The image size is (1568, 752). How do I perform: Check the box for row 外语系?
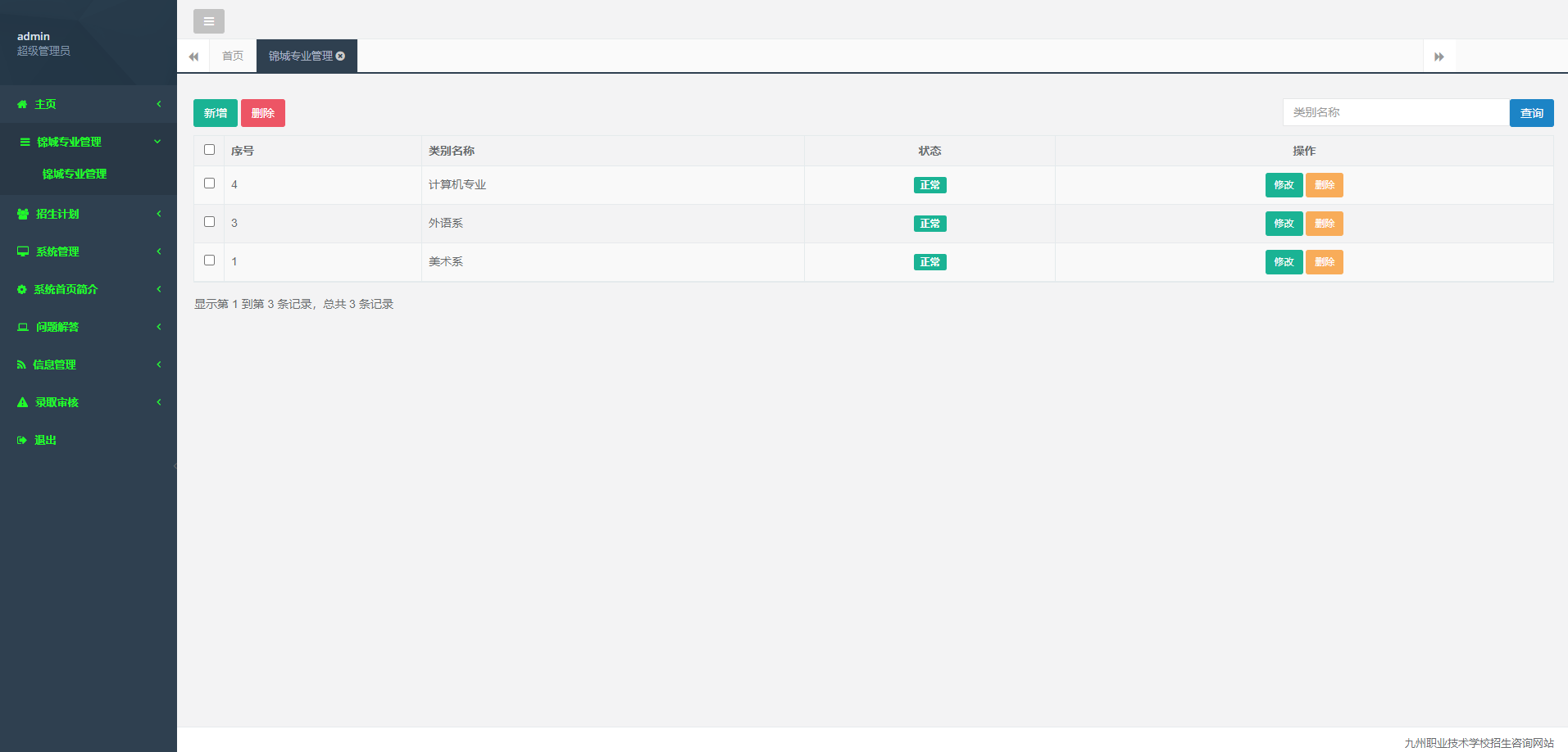click(209, 222)
